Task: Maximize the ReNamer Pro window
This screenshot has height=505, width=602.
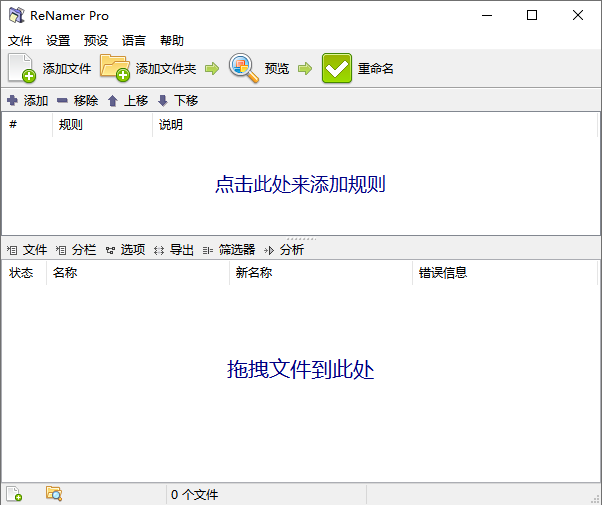Action: 532,15
